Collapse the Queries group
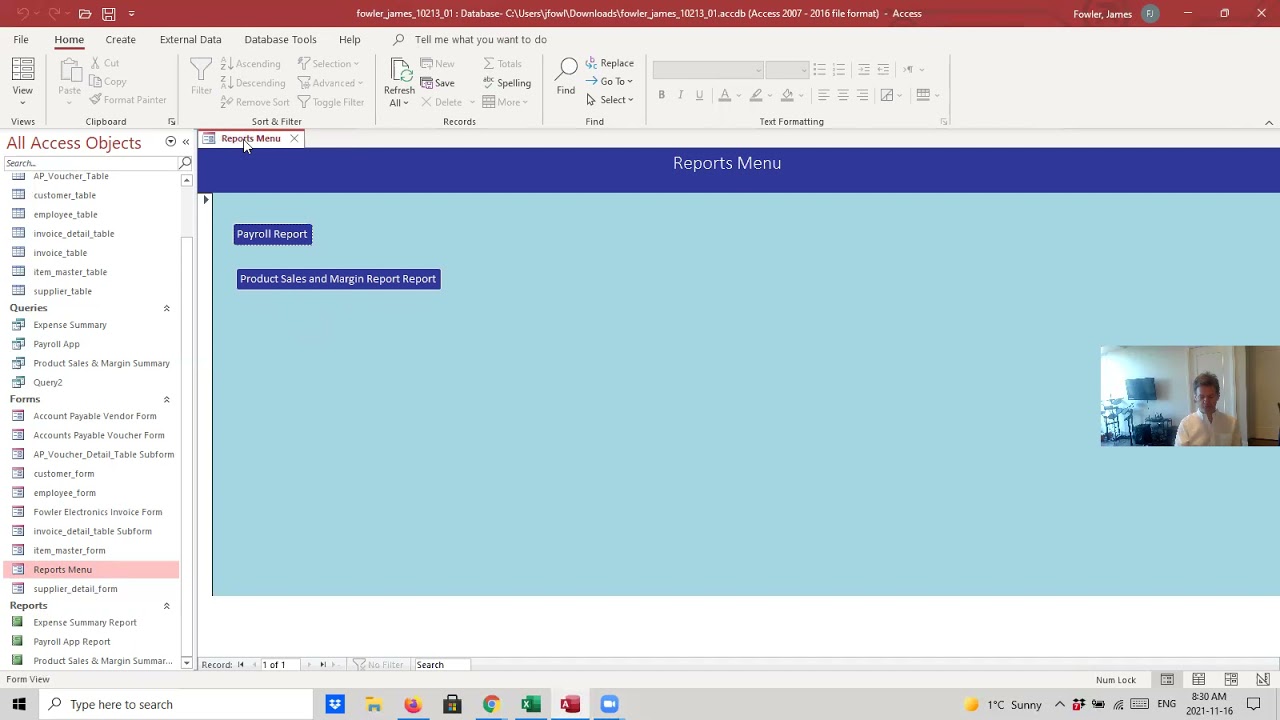The width and height of the screenshot is (1280, 720). 166,308
